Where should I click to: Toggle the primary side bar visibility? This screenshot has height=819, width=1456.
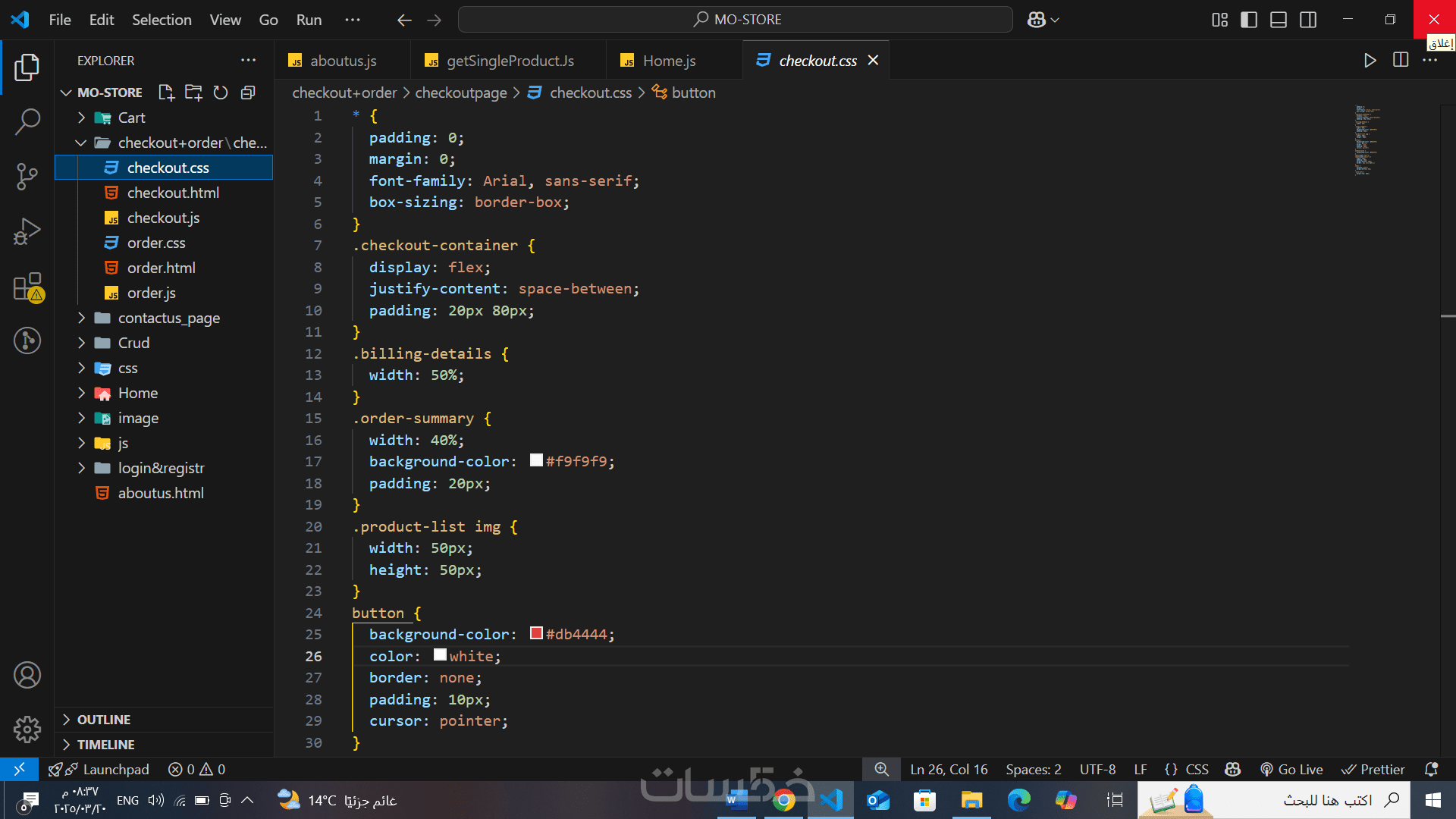point(1249,20)
